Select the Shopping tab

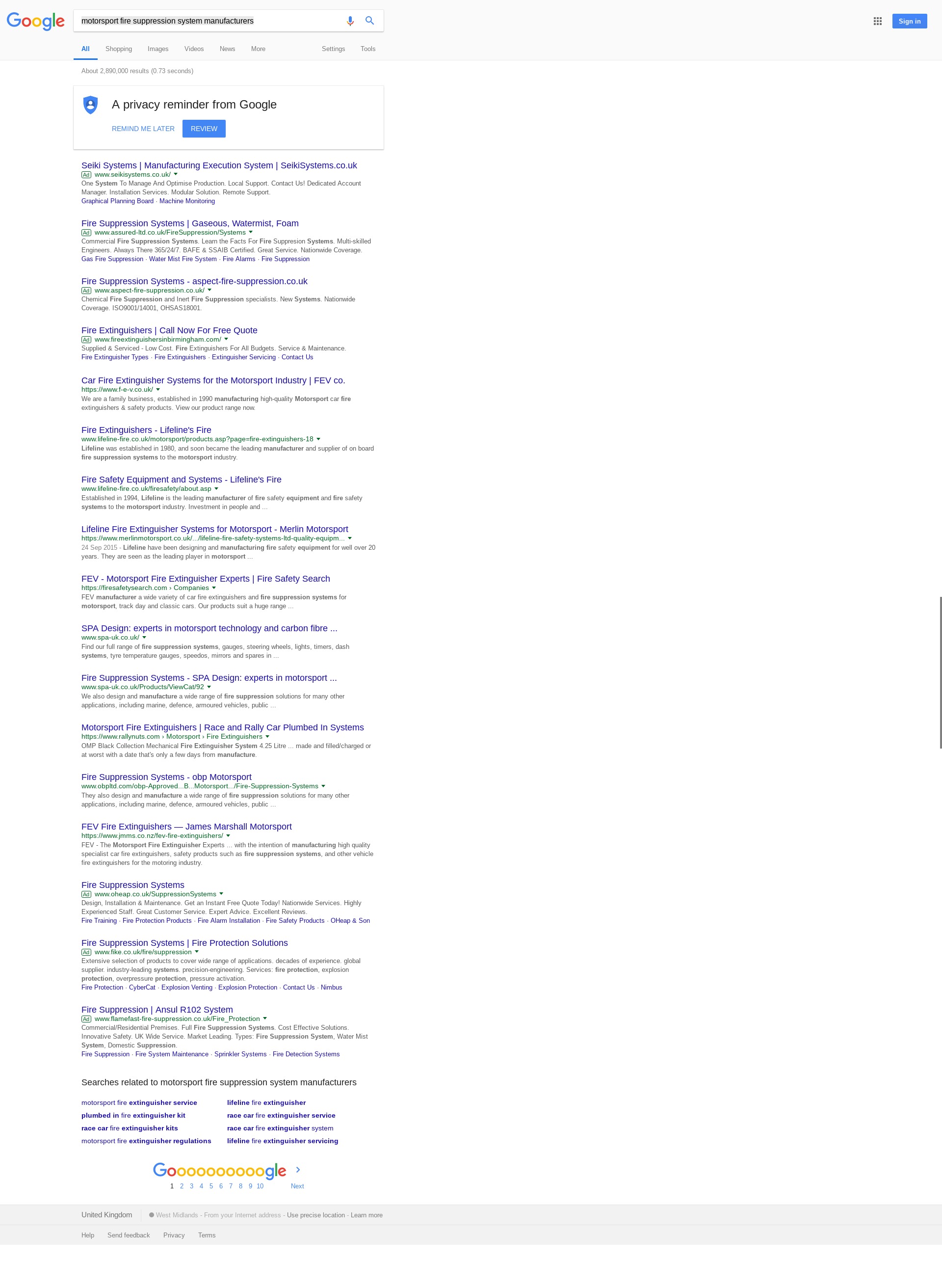coord(119,48)
